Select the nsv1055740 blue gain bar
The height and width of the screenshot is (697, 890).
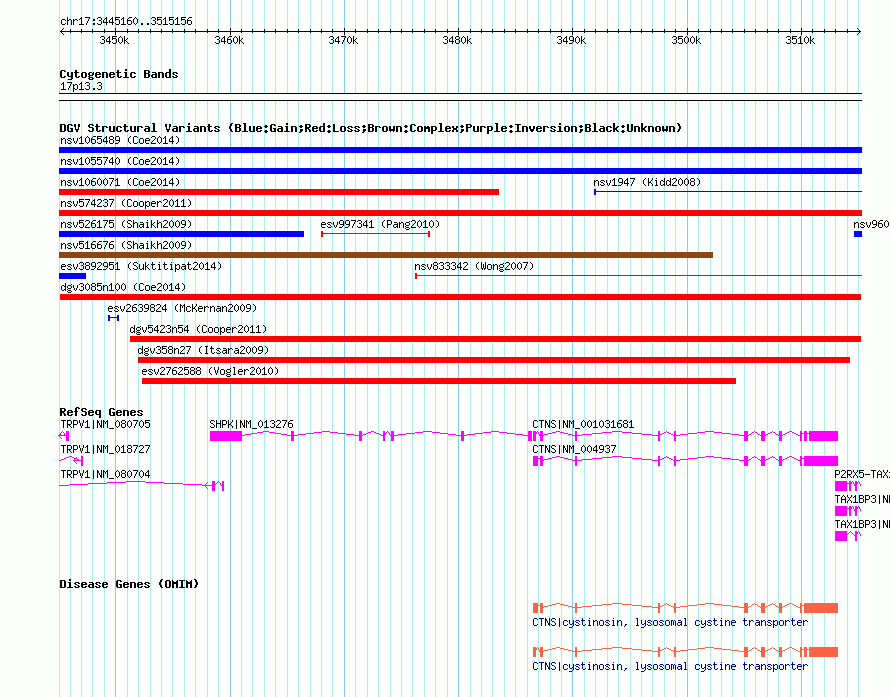tap(460, 171)
